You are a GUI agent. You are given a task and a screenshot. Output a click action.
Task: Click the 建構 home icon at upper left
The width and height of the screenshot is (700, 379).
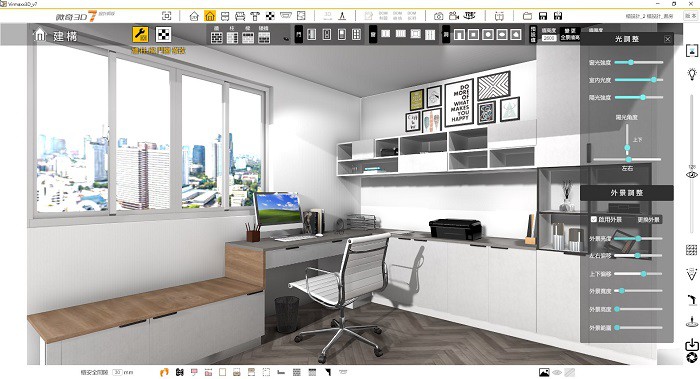[x=40, y=35]
